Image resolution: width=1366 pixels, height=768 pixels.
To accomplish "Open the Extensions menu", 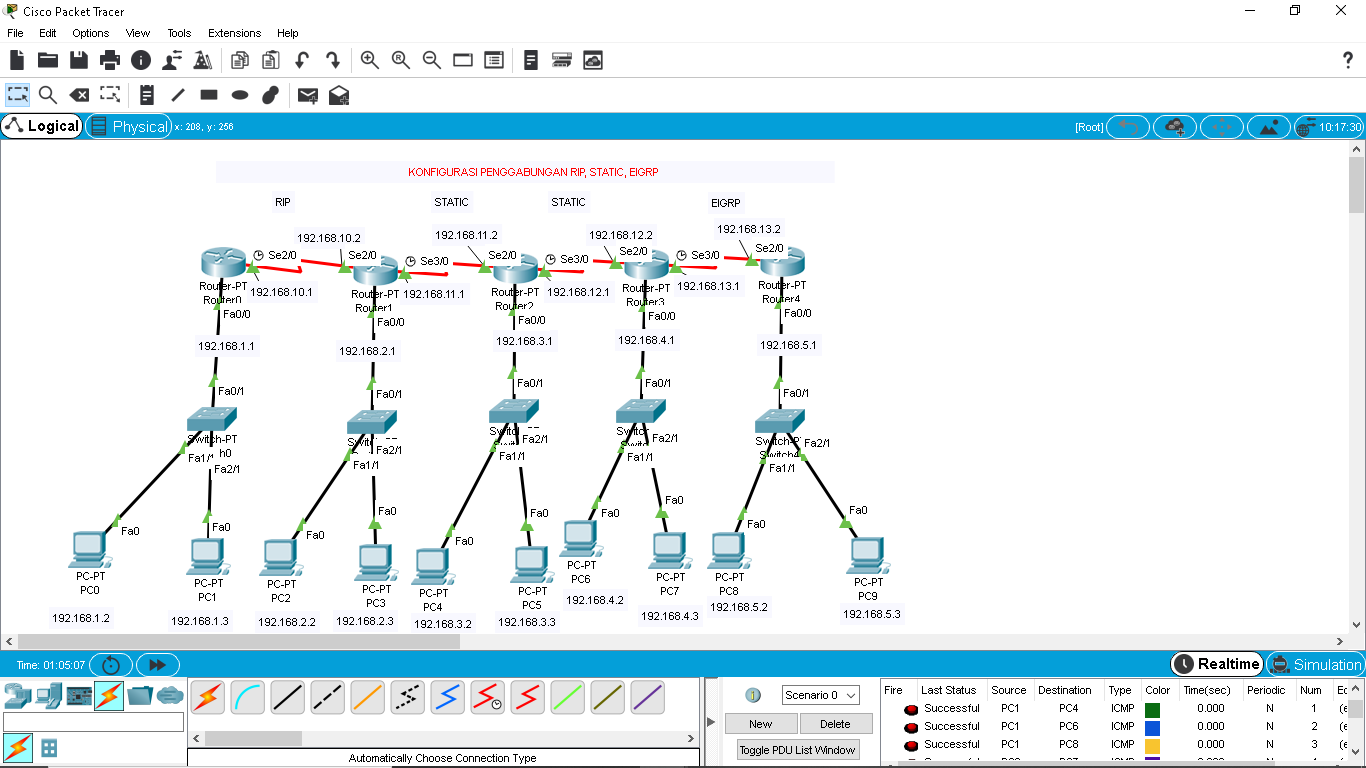I will pyautogui.click(x=234, y=33).
